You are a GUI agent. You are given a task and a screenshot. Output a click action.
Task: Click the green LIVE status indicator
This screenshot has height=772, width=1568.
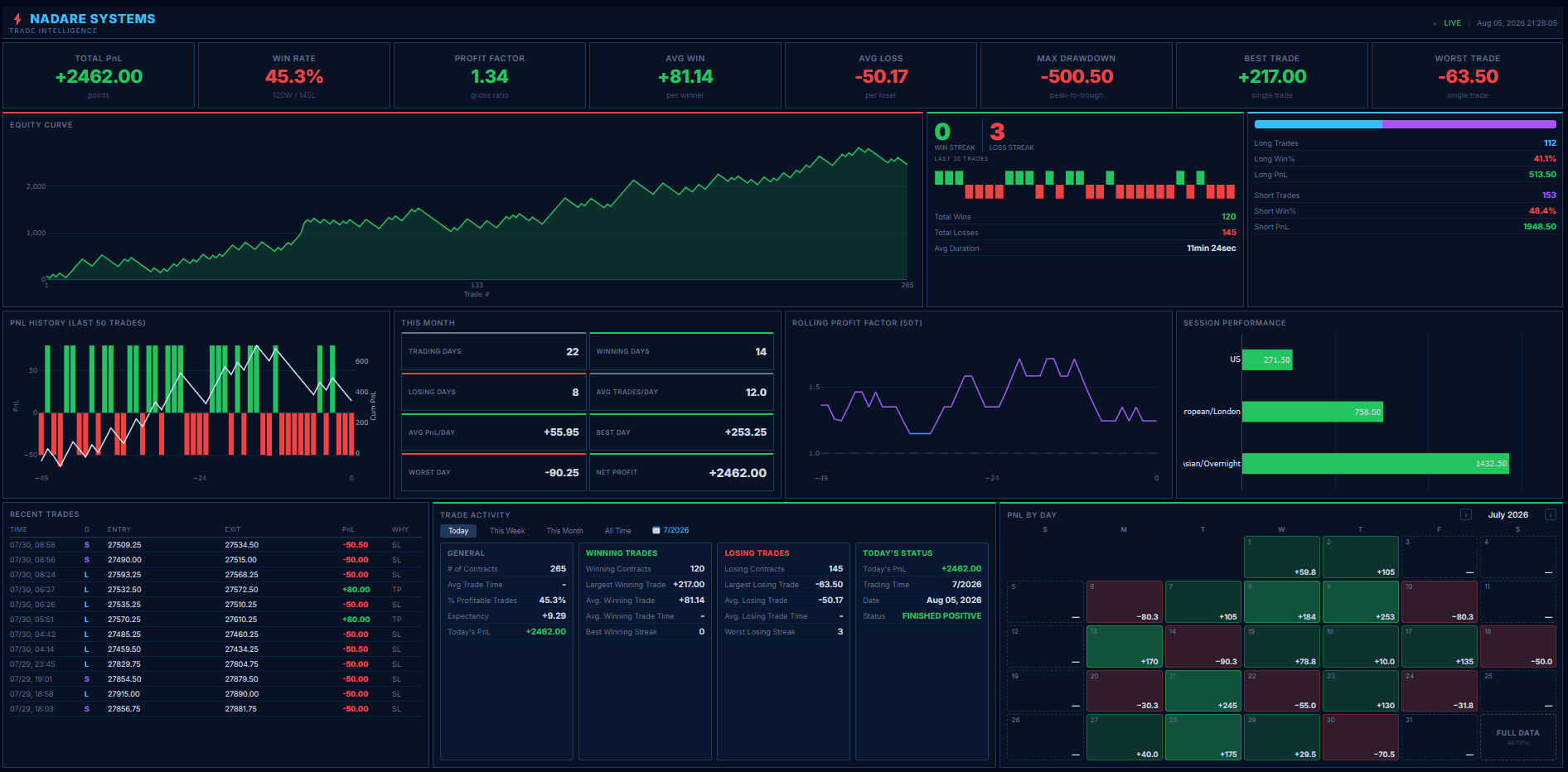click(x=1447, y=23)
